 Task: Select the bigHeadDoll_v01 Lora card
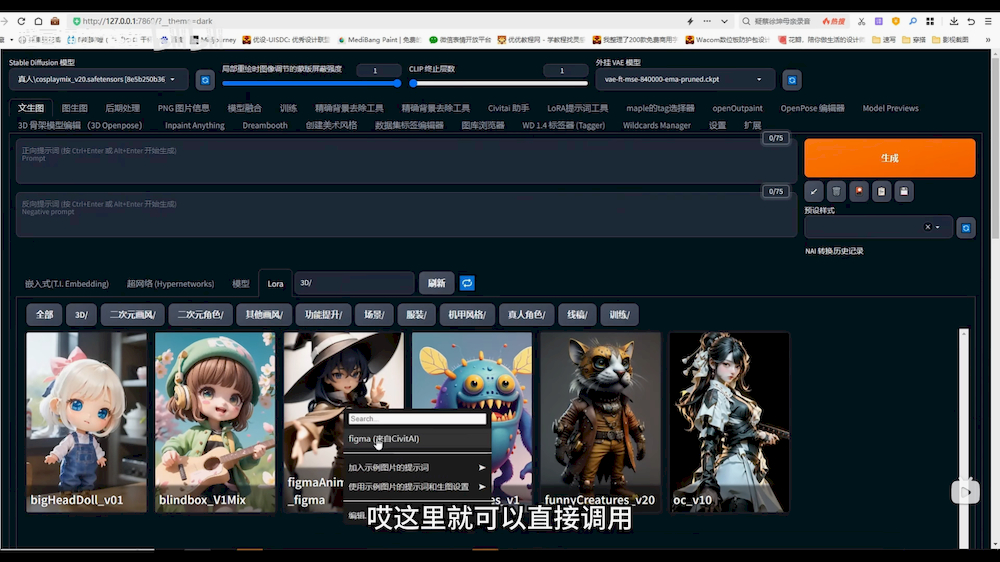pyautogui.click(x=86, y=420)
